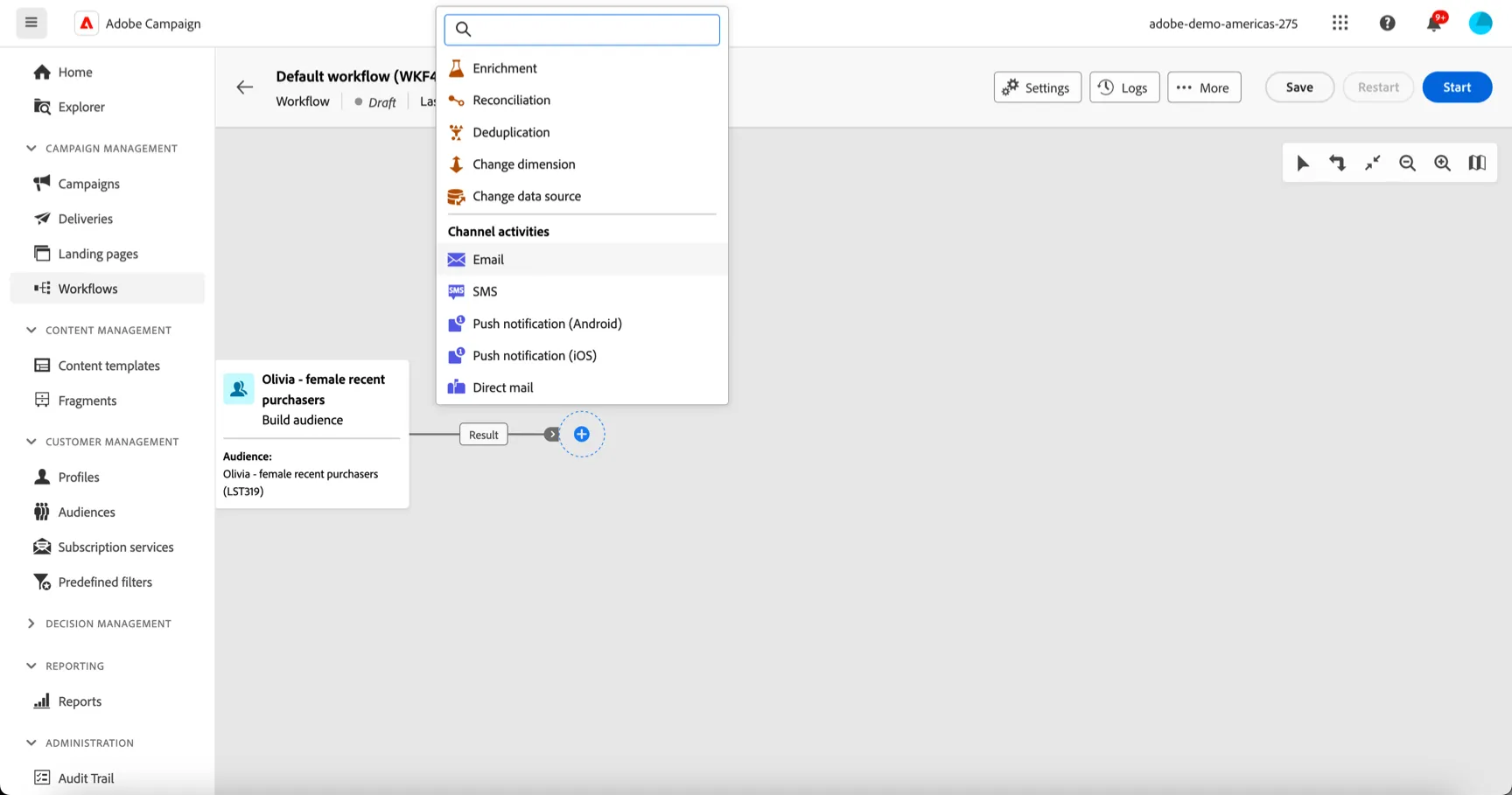Image resolution: width=1512 pixels, height=795 pixels.
Task: Open workflow Settings
Action: pyautogui.click(x=1037, y=87)
